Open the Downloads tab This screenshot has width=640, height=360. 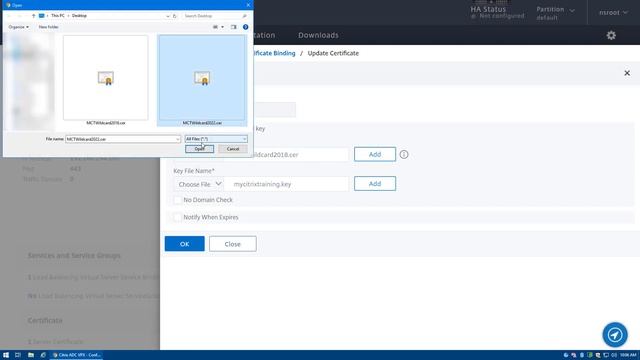318,35
